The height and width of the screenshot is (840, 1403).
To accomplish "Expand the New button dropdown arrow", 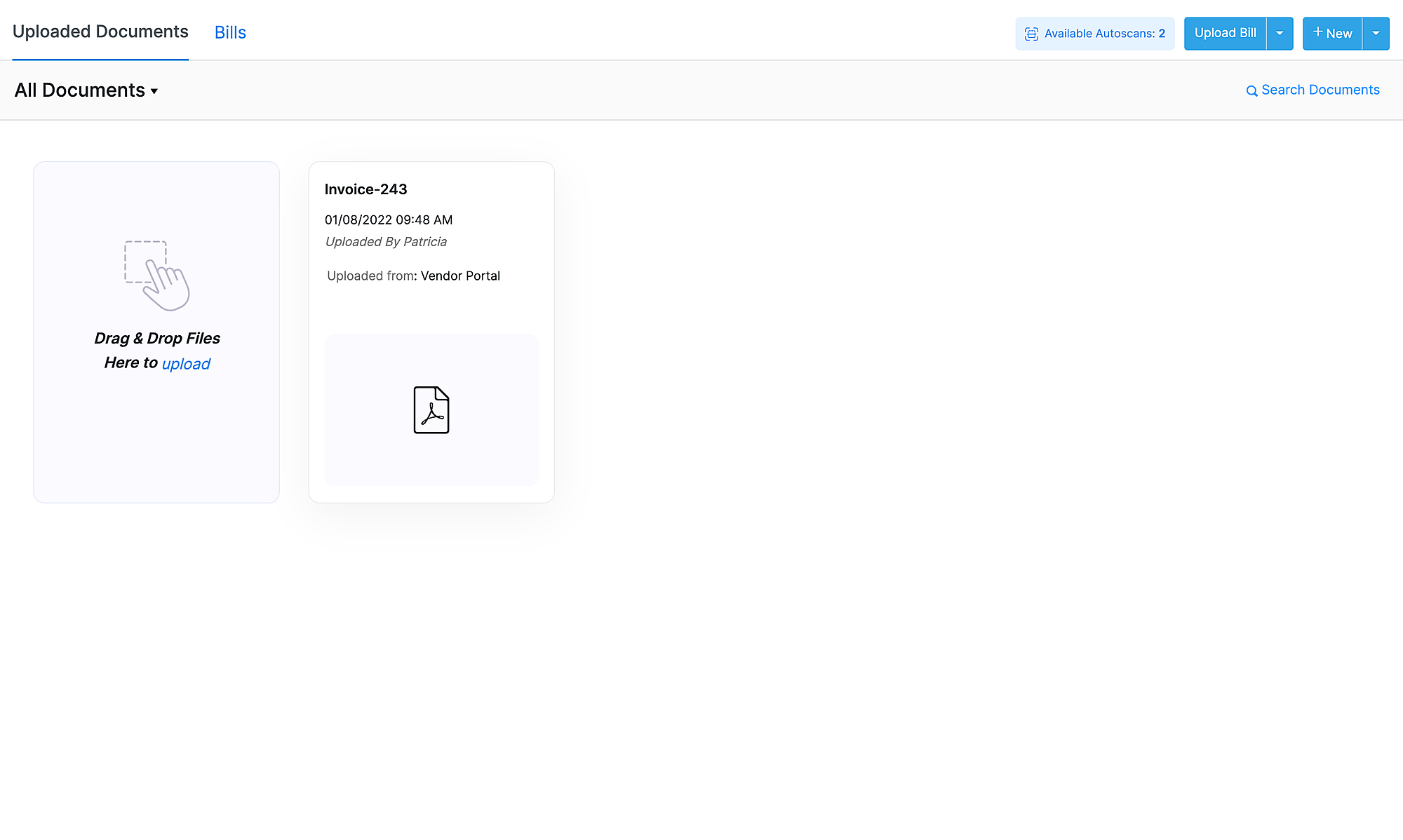I will coord(1376,34).
